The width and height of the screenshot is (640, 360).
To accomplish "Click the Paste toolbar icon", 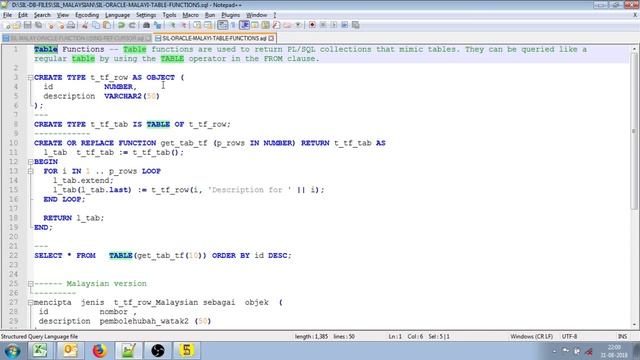I will (107, 25).
